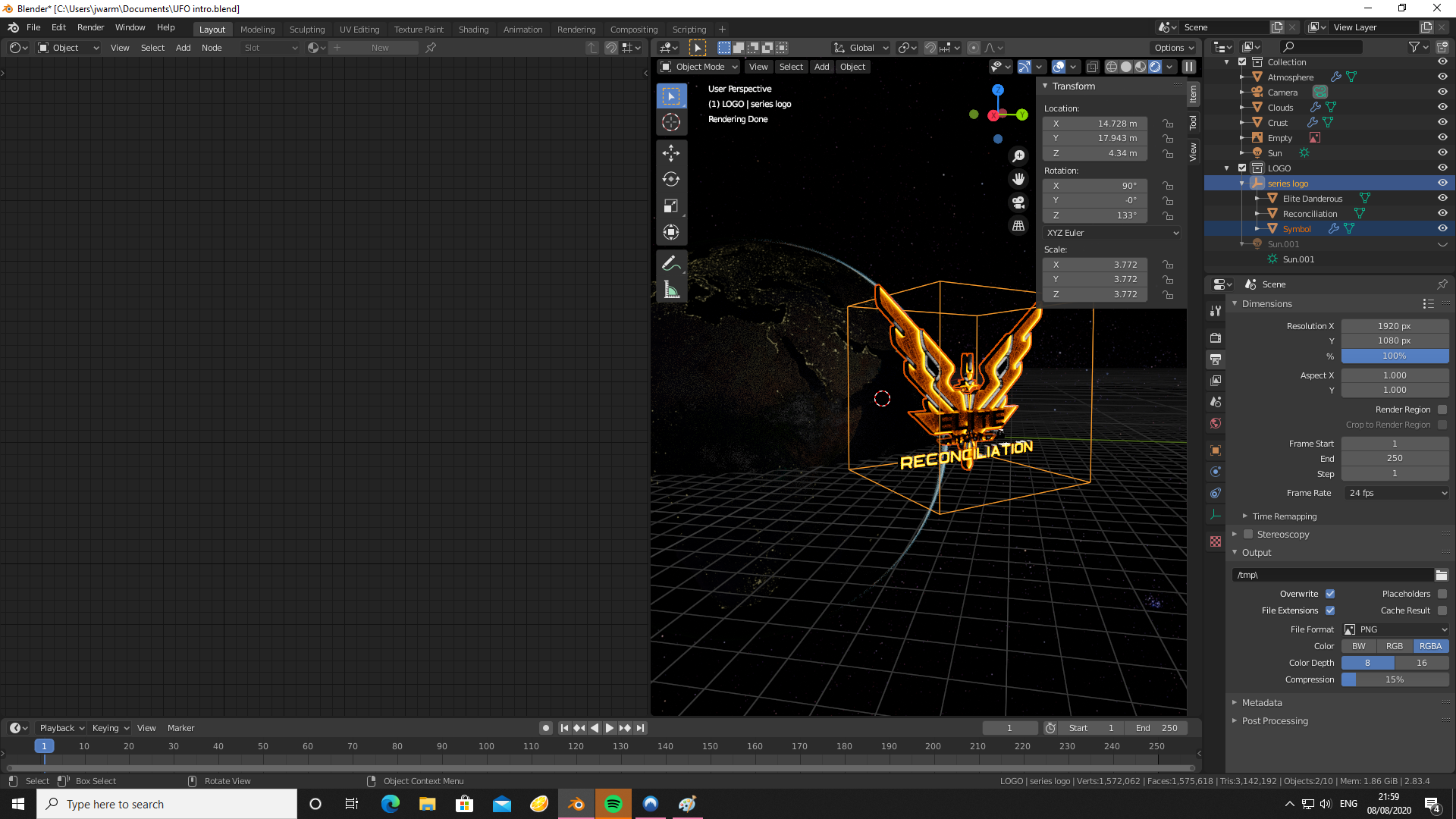Uncheck File Extensions option
Image resolution: width=1456 pixels, height=819 pixels.
[1330, 610]
